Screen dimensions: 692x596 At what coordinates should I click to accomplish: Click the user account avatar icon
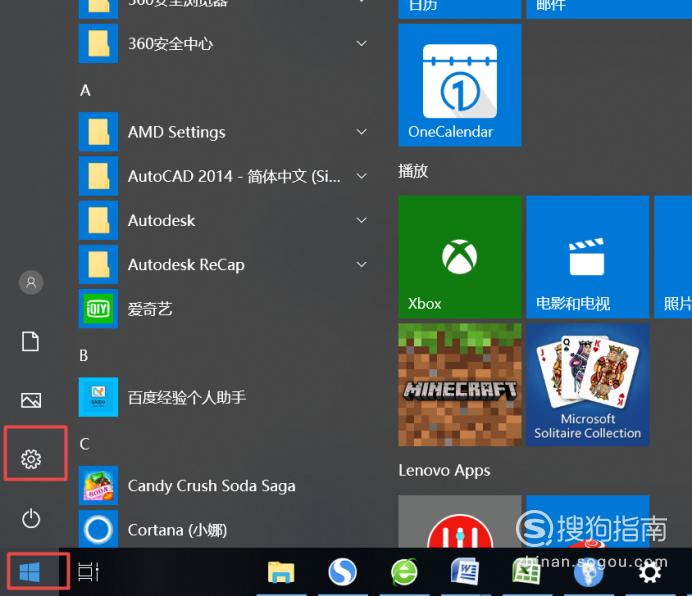tap(31, 282)
